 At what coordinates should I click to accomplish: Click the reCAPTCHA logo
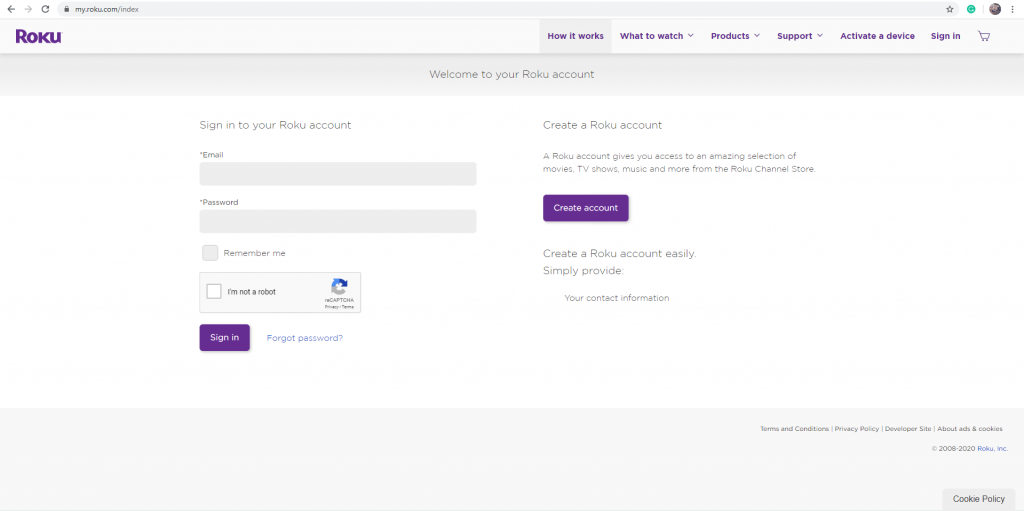click(x=339, y=287)
